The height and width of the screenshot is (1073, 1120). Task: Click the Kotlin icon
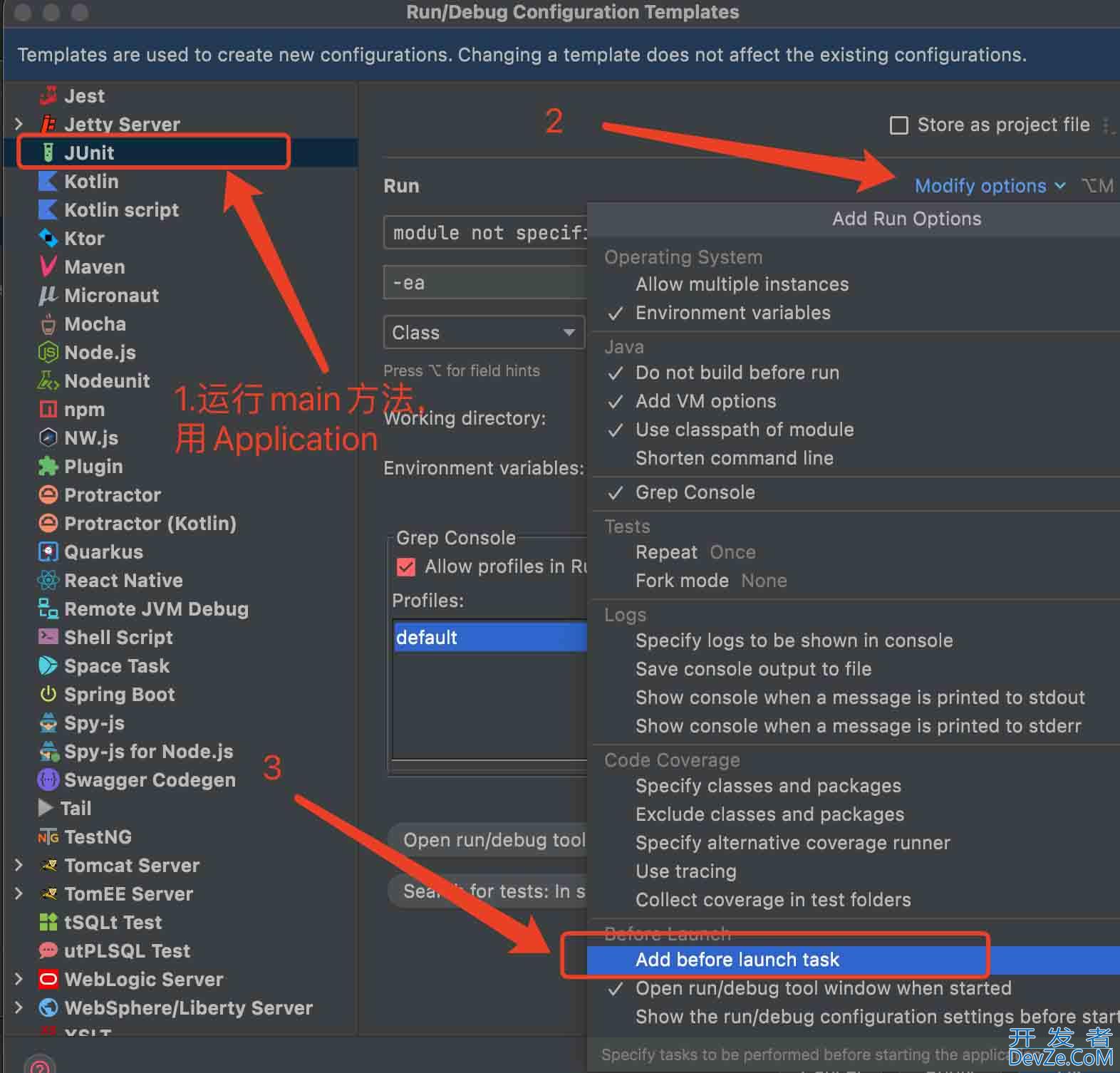tap(48, 181)
